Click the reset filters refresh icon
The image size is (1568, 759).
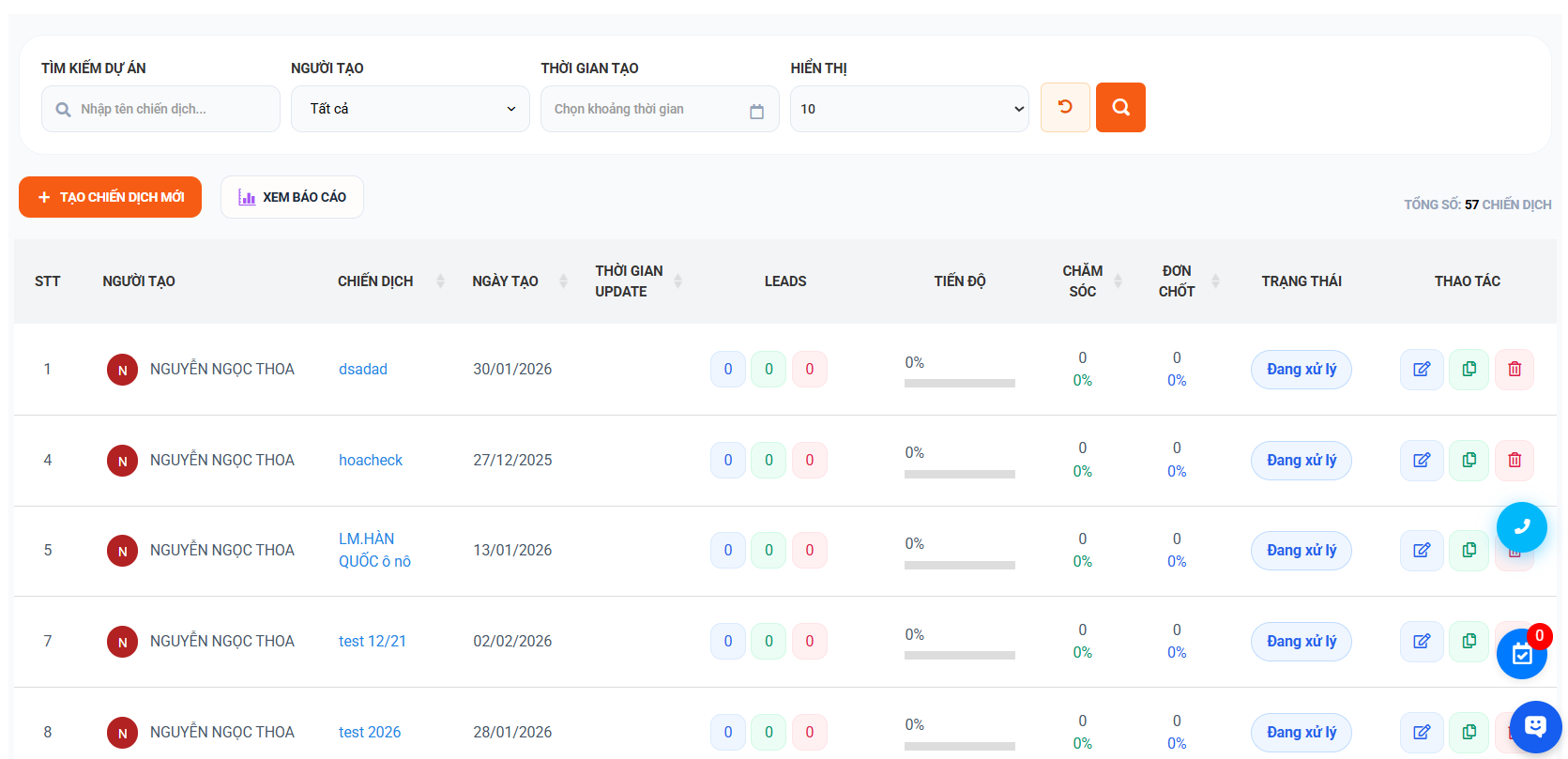pyautogui.click(x=1065, y=108)
